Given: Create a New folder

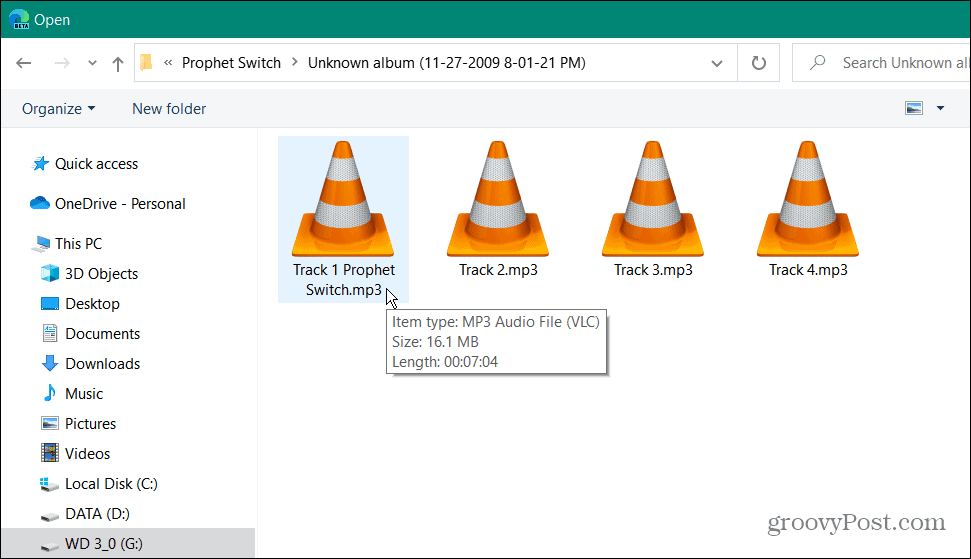Looking at the screenshot, I should coord(169,108).
